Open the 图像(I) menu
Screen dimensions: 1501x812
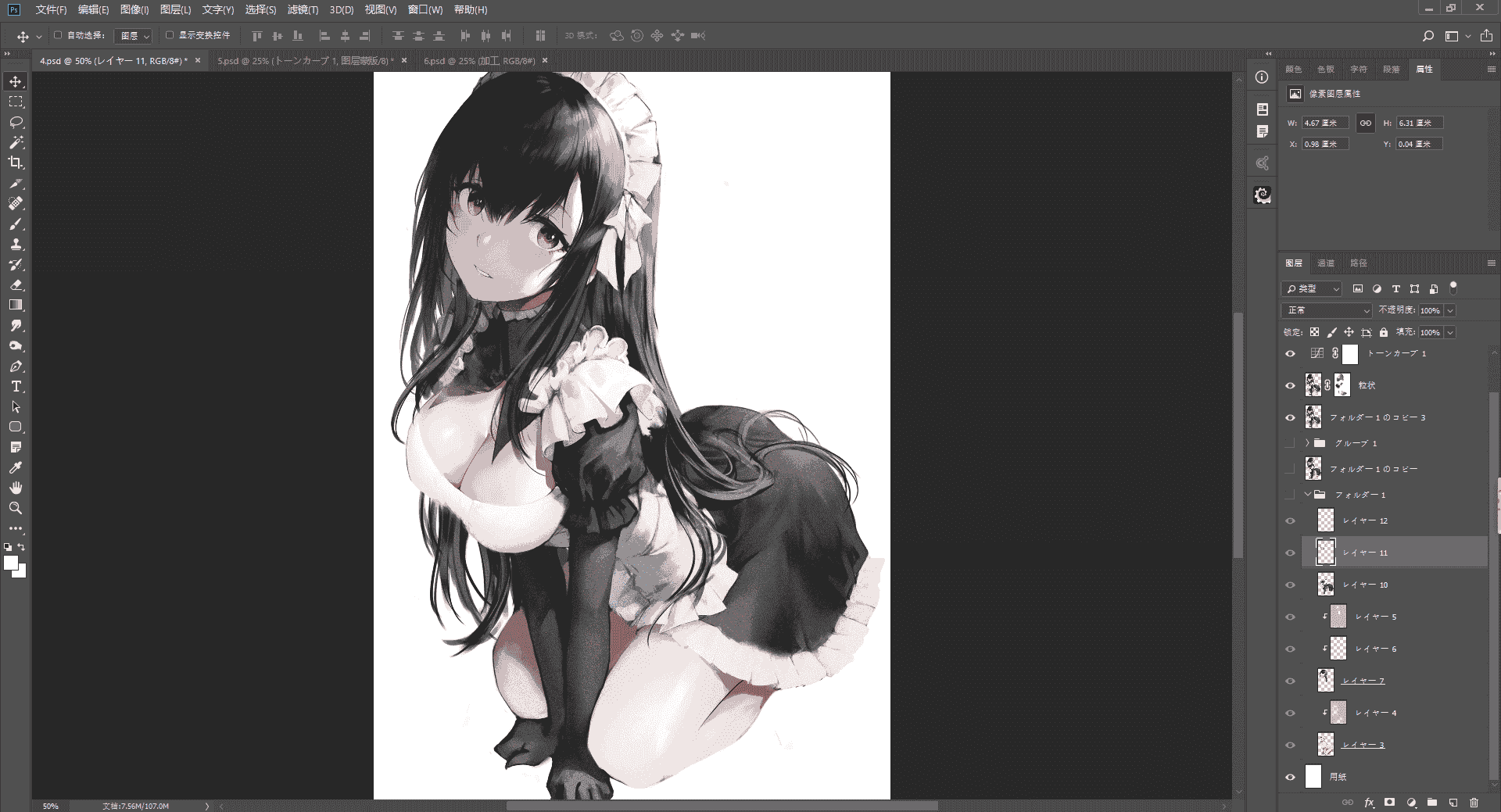click(134, 9)
